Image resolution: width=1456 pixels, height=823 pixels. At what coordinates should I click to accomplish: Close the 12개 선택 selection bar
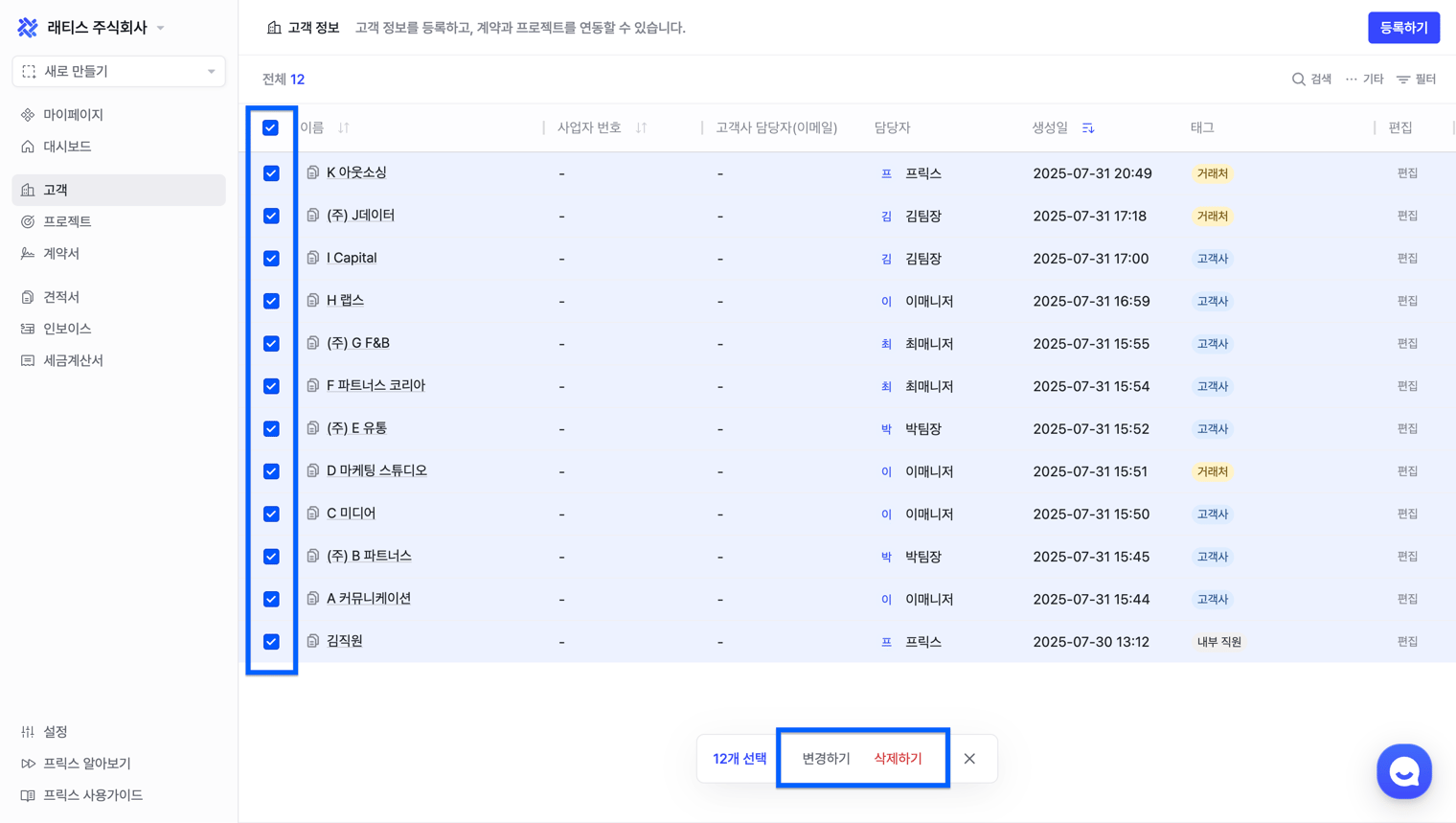(969, 759)
